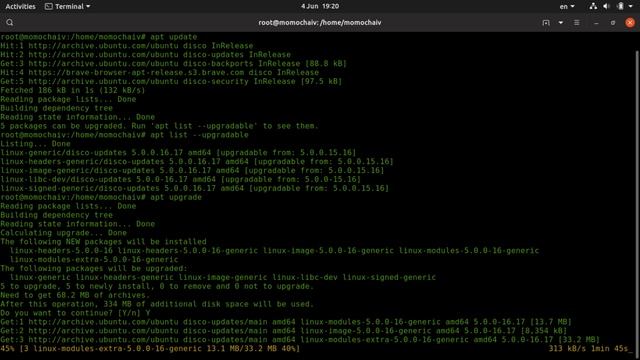Click 'Calculating upgrade... Done' line
Image resolution: width=640 pixels, height=360 pixels.
64,233
